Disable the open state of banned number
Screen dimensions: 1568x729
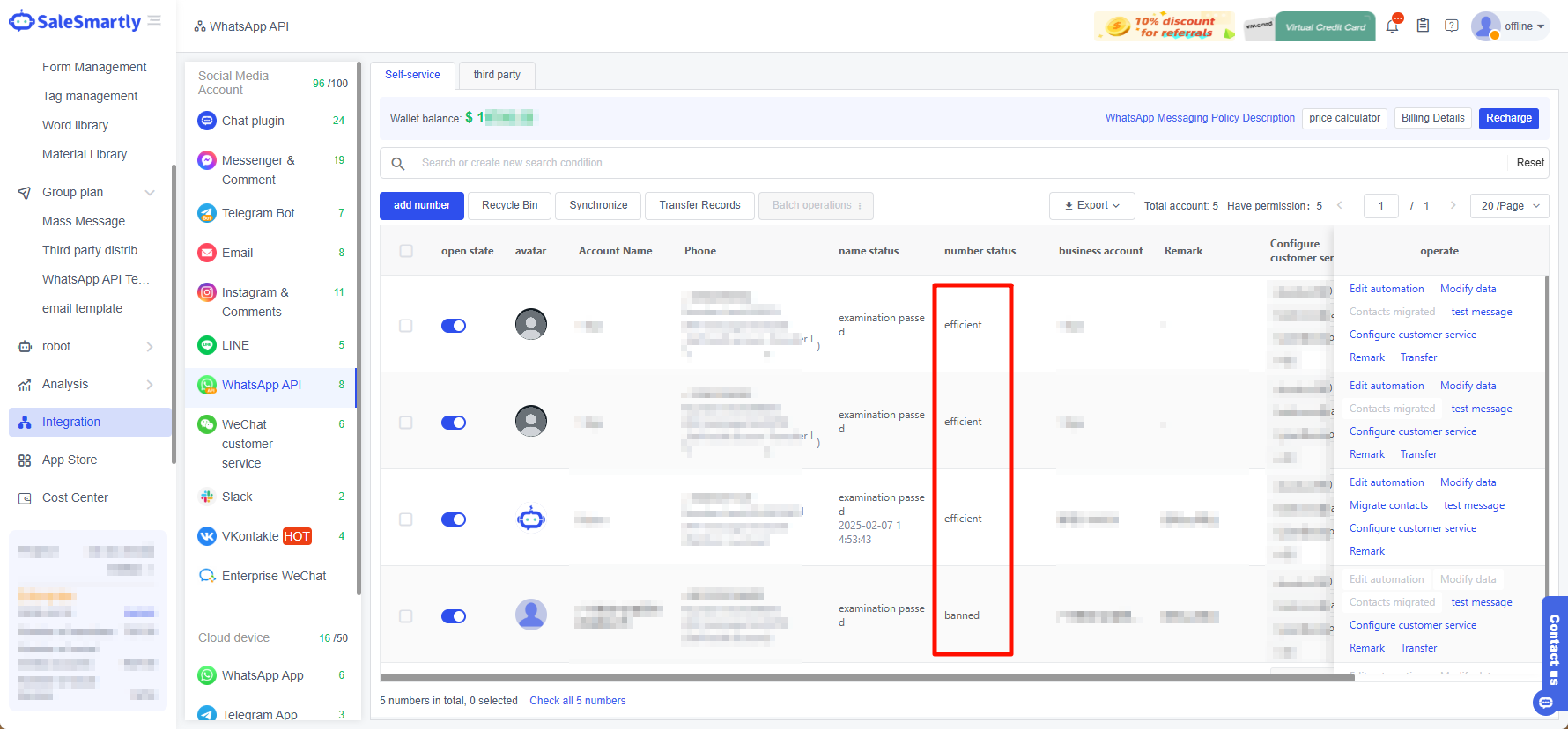[x=454, y=616]
